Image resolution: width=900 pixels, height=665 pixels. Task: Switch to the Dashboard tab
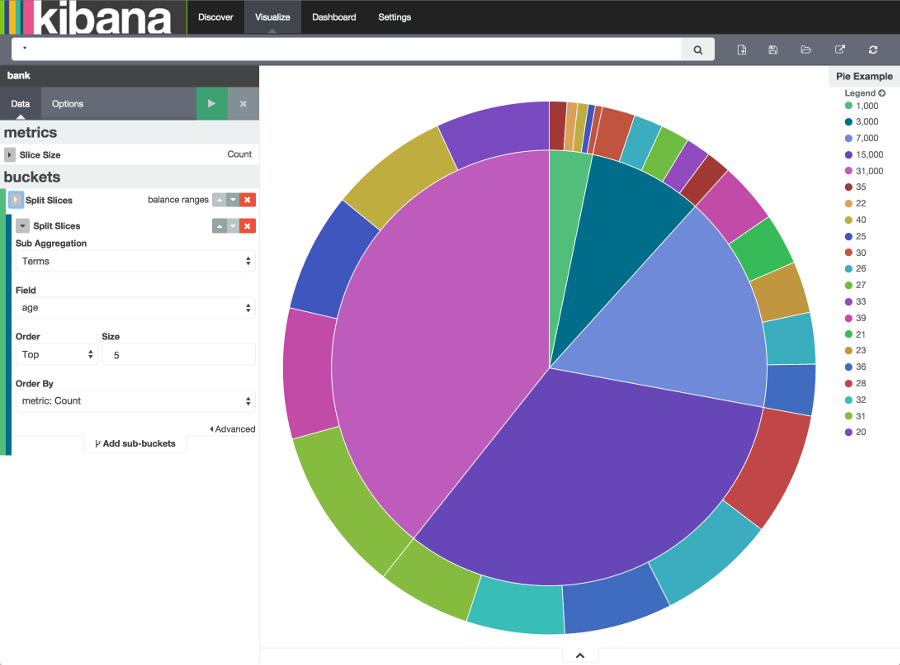click(333, 17)
